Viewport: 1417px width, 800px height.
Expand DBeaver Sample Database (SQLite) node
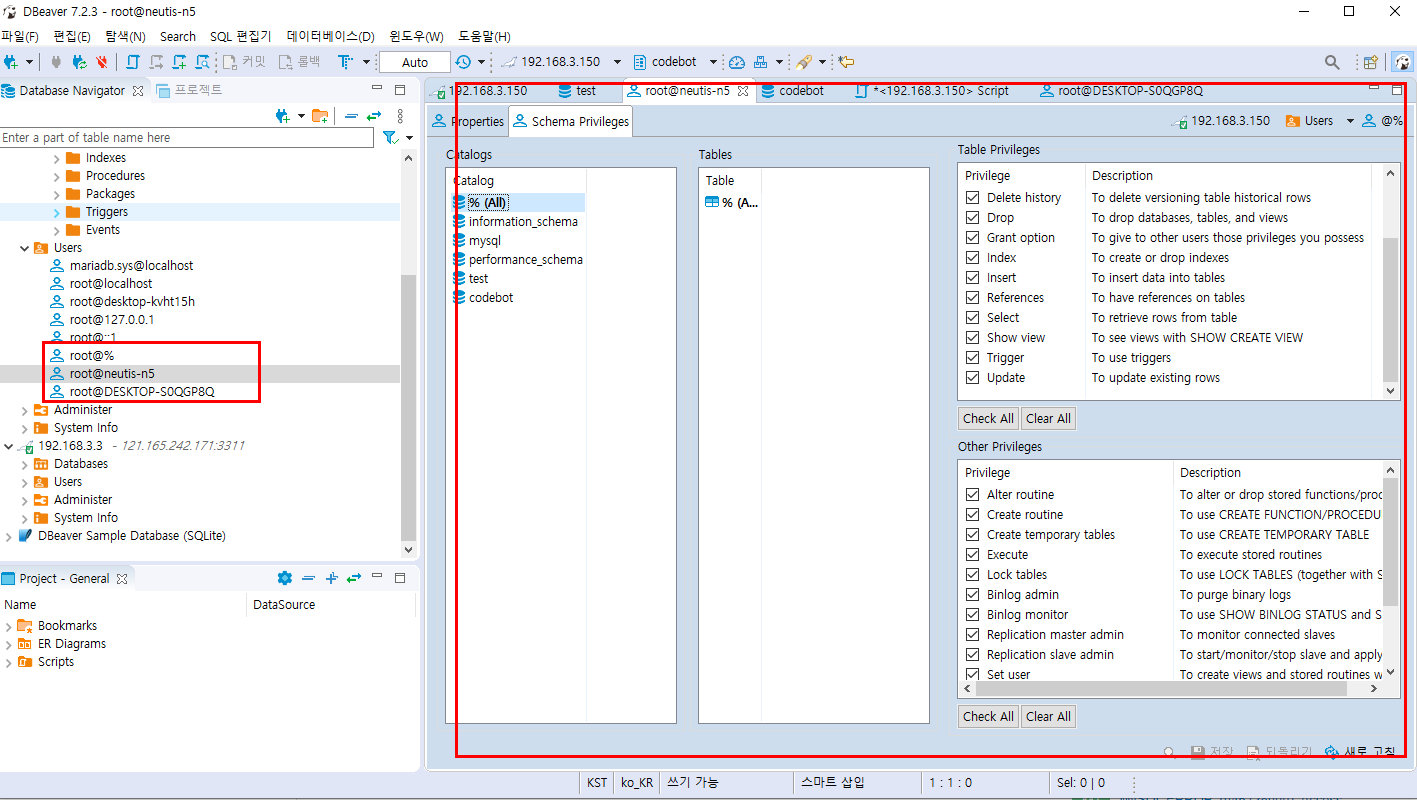9,536
